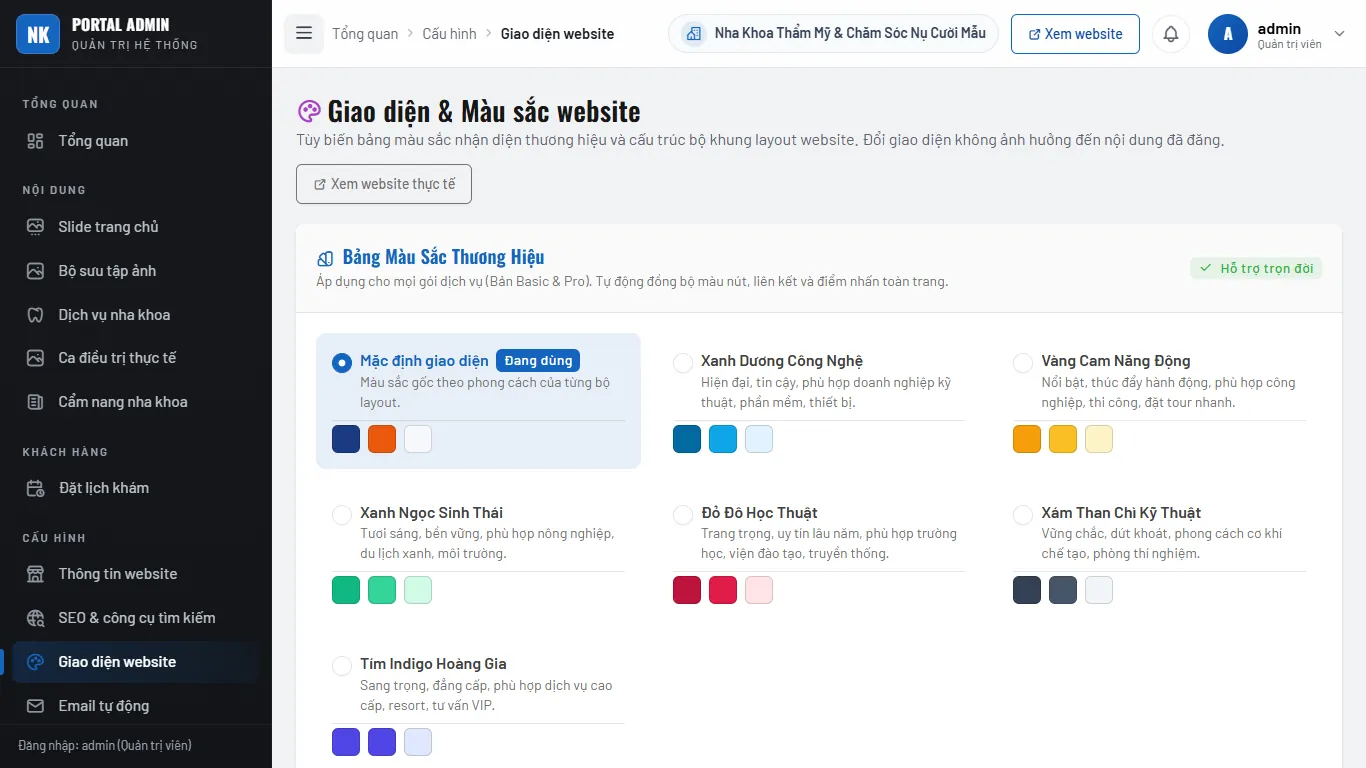Click the Xem website button
The image size is (1366, 768).
[x=1075, y=34]
